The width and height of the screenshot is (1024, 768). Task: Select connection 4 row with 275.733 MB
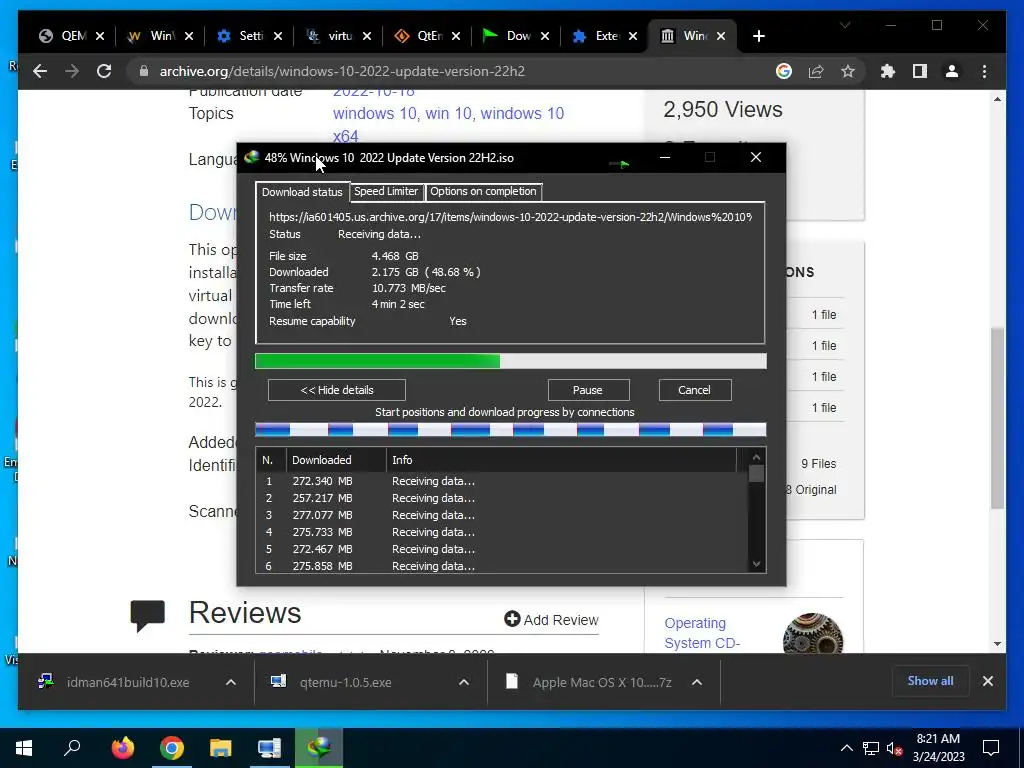click(502, 532)
